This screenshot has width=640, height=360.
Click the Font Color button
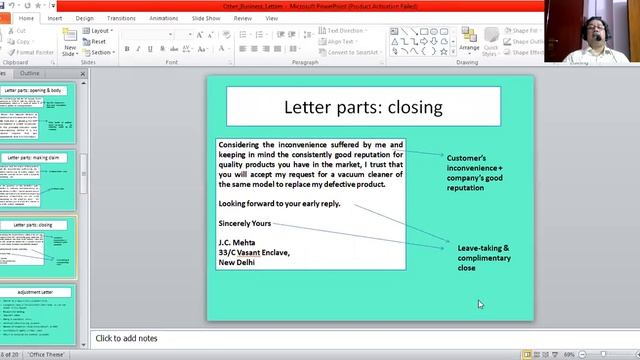click(x=222, y=49)
